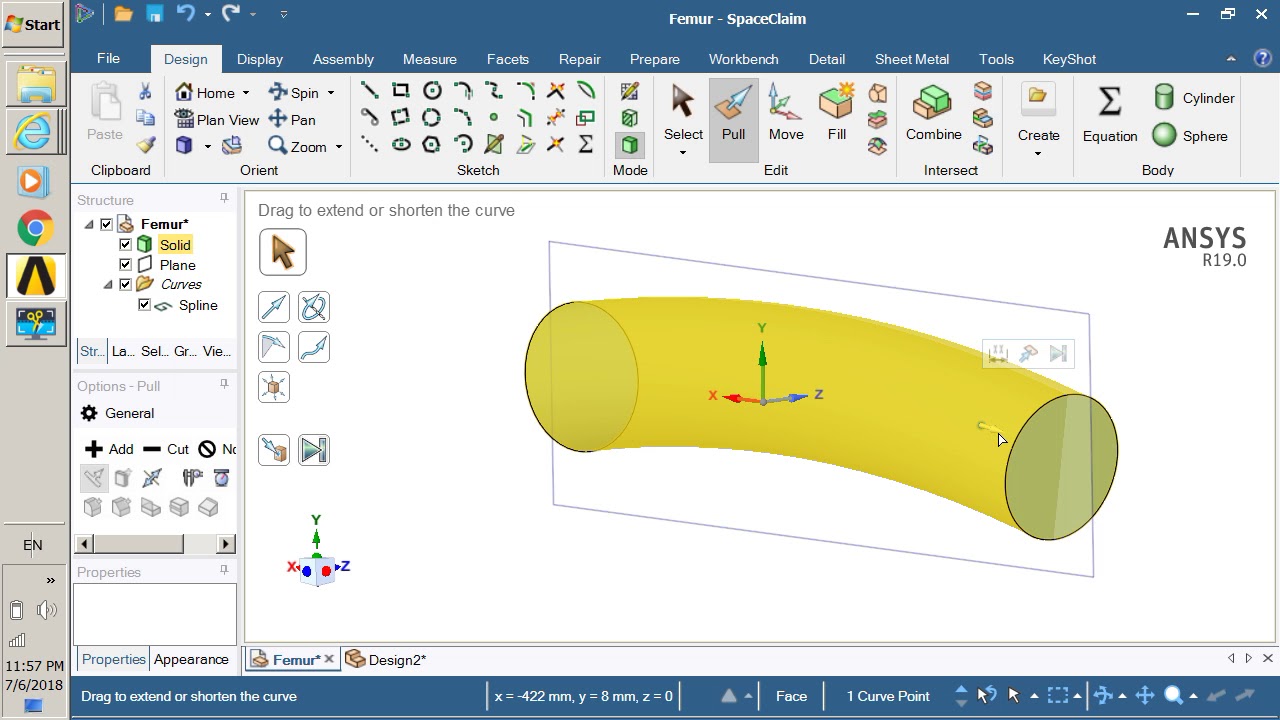
Task: Choose the Circle sketch tool
Action: [x=432, y=91]
